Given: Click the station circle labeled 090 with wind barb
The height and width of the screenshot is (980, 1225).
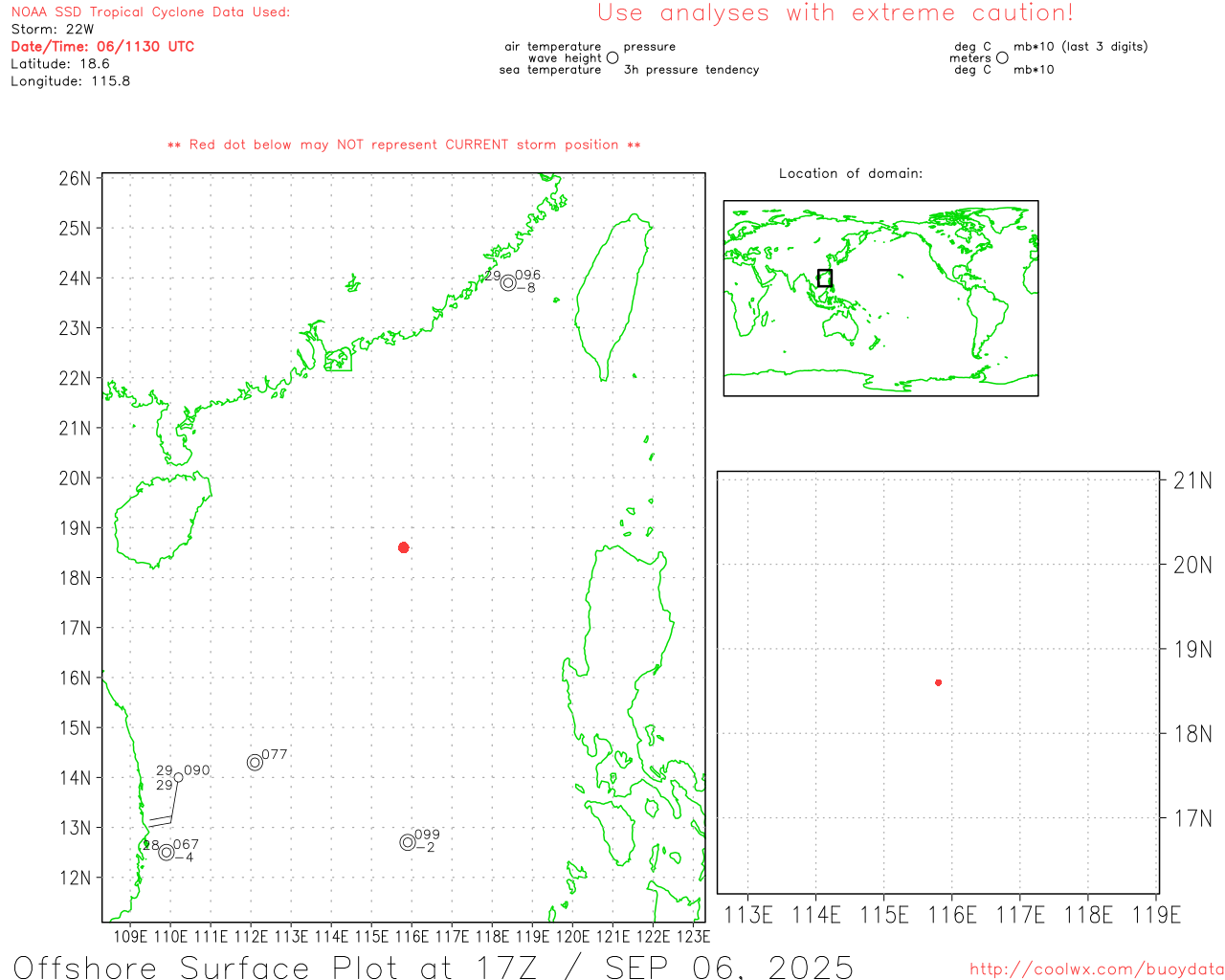Looking at the screenshot, I should click(178, 777).
